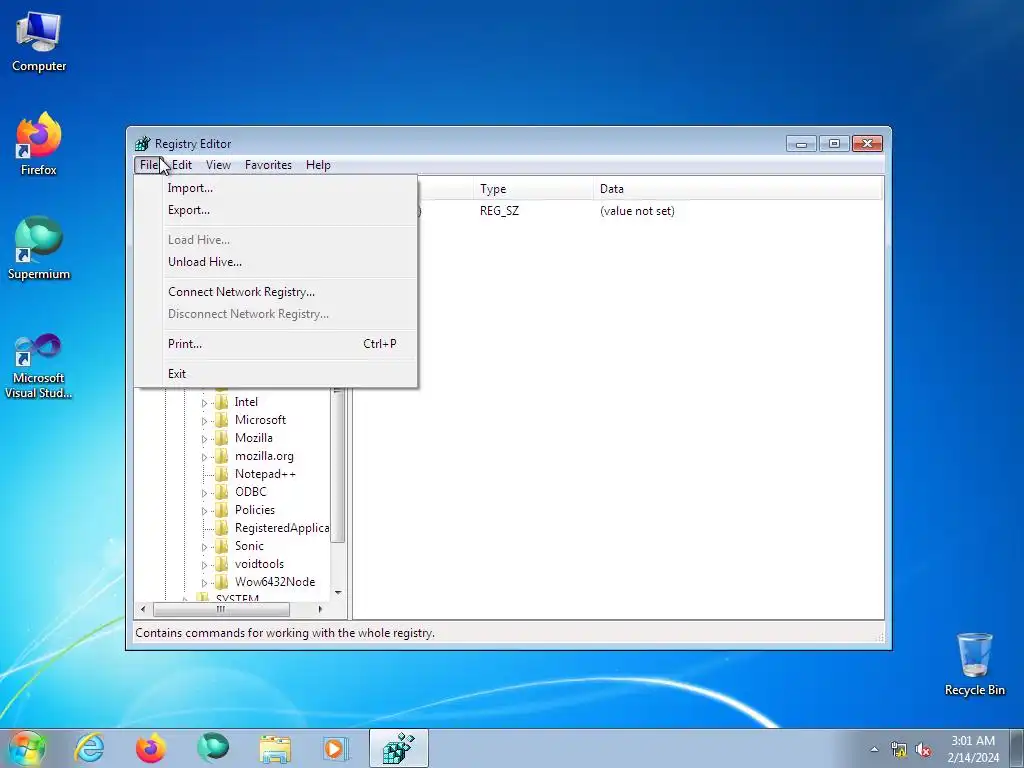The width and height of the screenshot is (1024, 768).
Task: Select Connect Network Registry... menu entry
Action: 276,292
